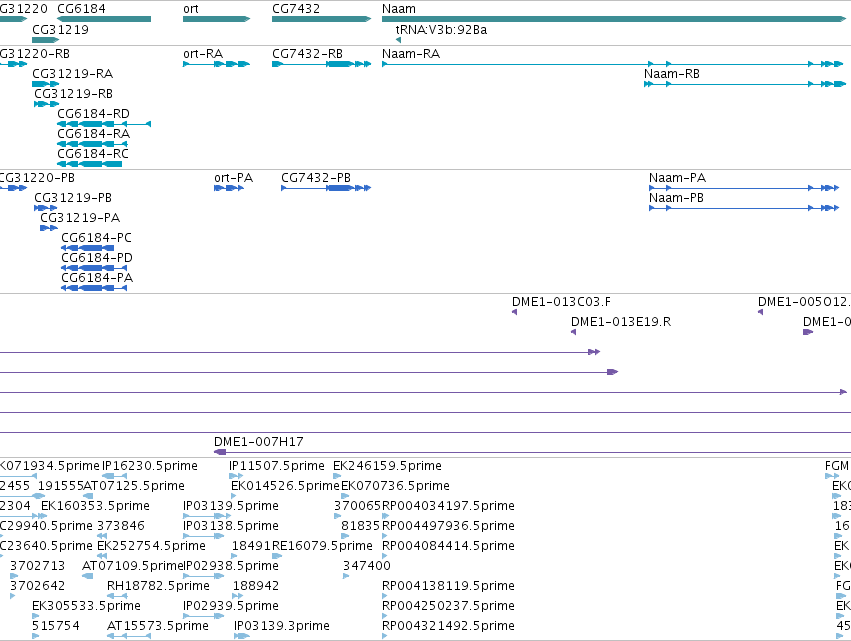This screenshot has width=851, height=641.
Task: Select the AT07125.5prime EST marker
Action: [88, 496]
